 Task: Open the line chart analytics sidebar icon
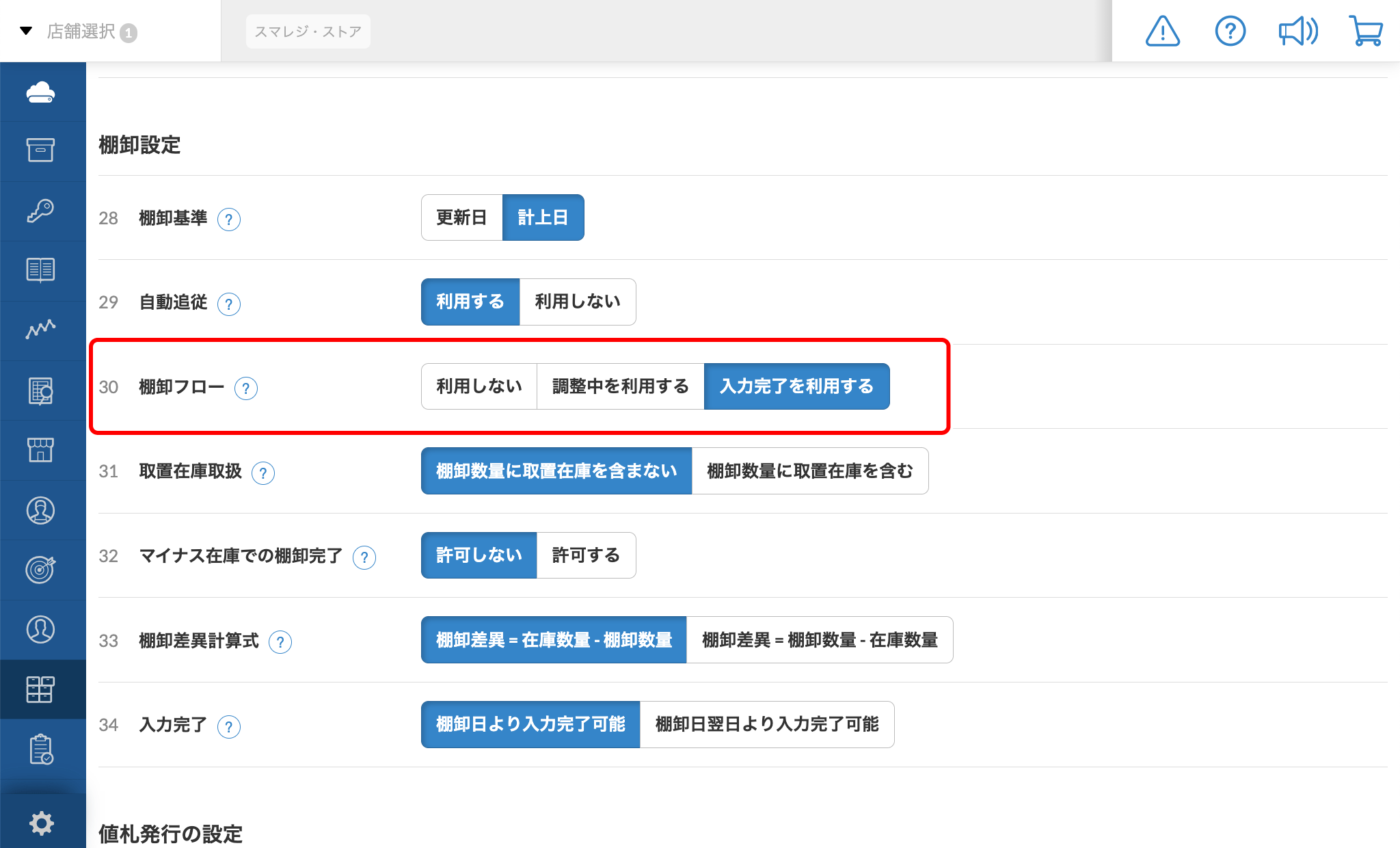click(x=41, y=330)
